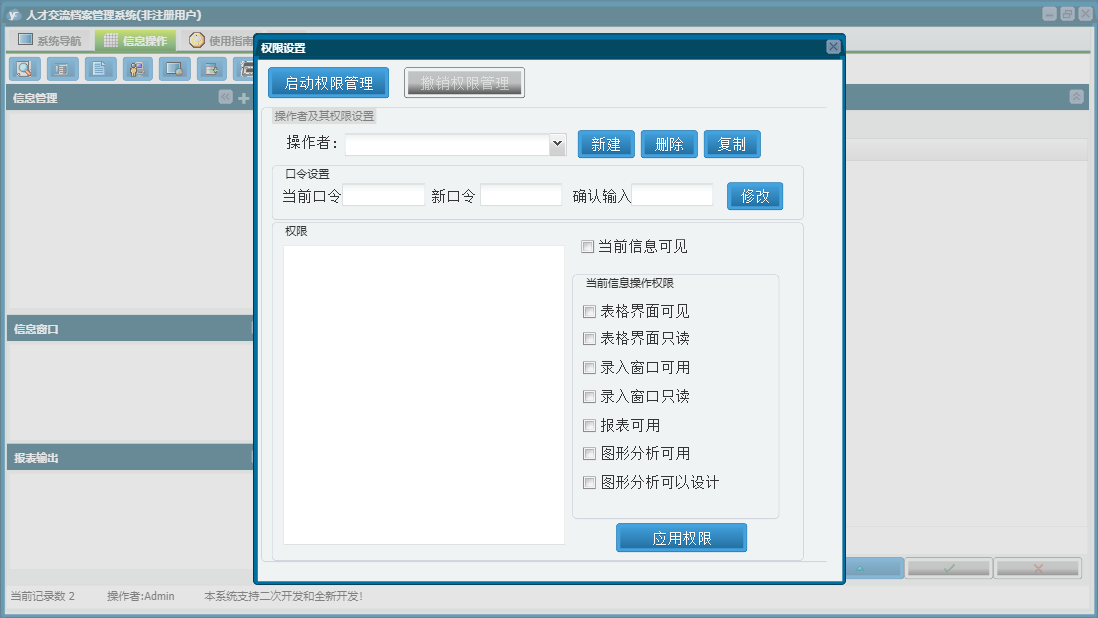Viewport: 1098px width, 618px height.
Task: Click the 启动权限管理 button
Action: pos(328,83)
